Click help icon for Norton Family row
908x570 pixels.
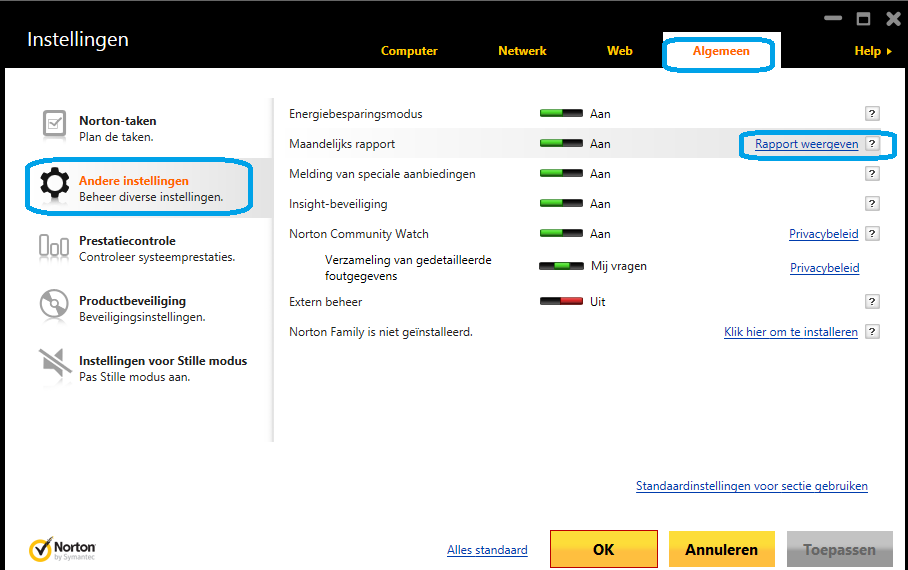click(x=872, y=331)
